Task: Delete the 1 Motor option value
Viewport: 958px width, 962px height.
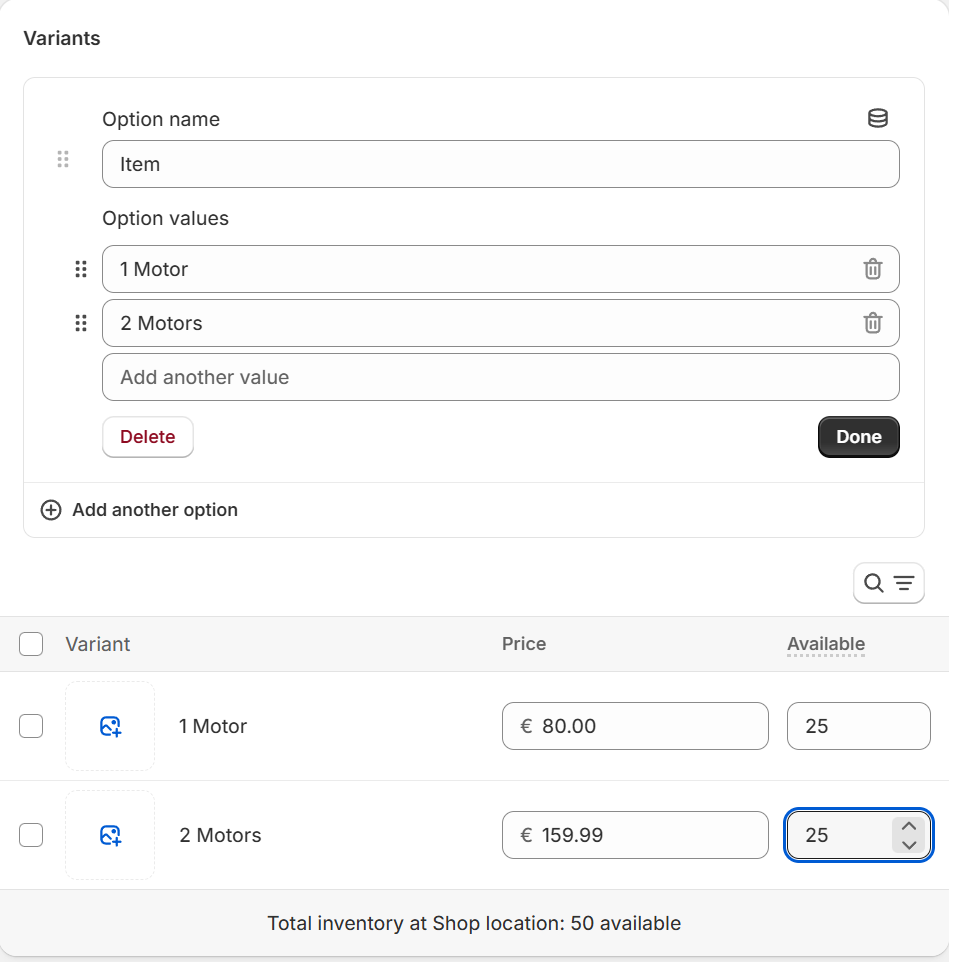Action: click(872, 269)
